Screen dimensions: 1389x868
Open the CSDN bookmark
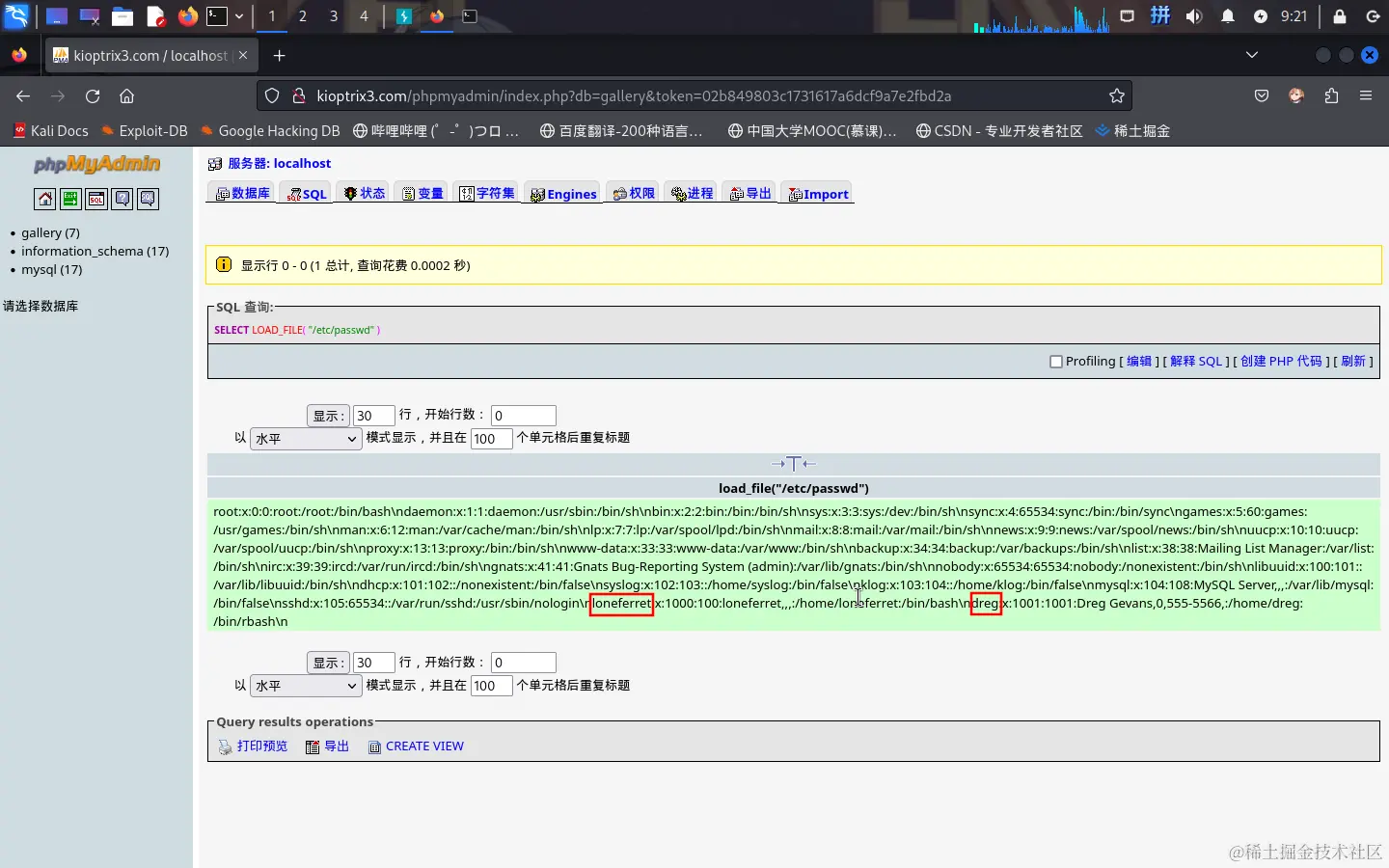[999, 131]
